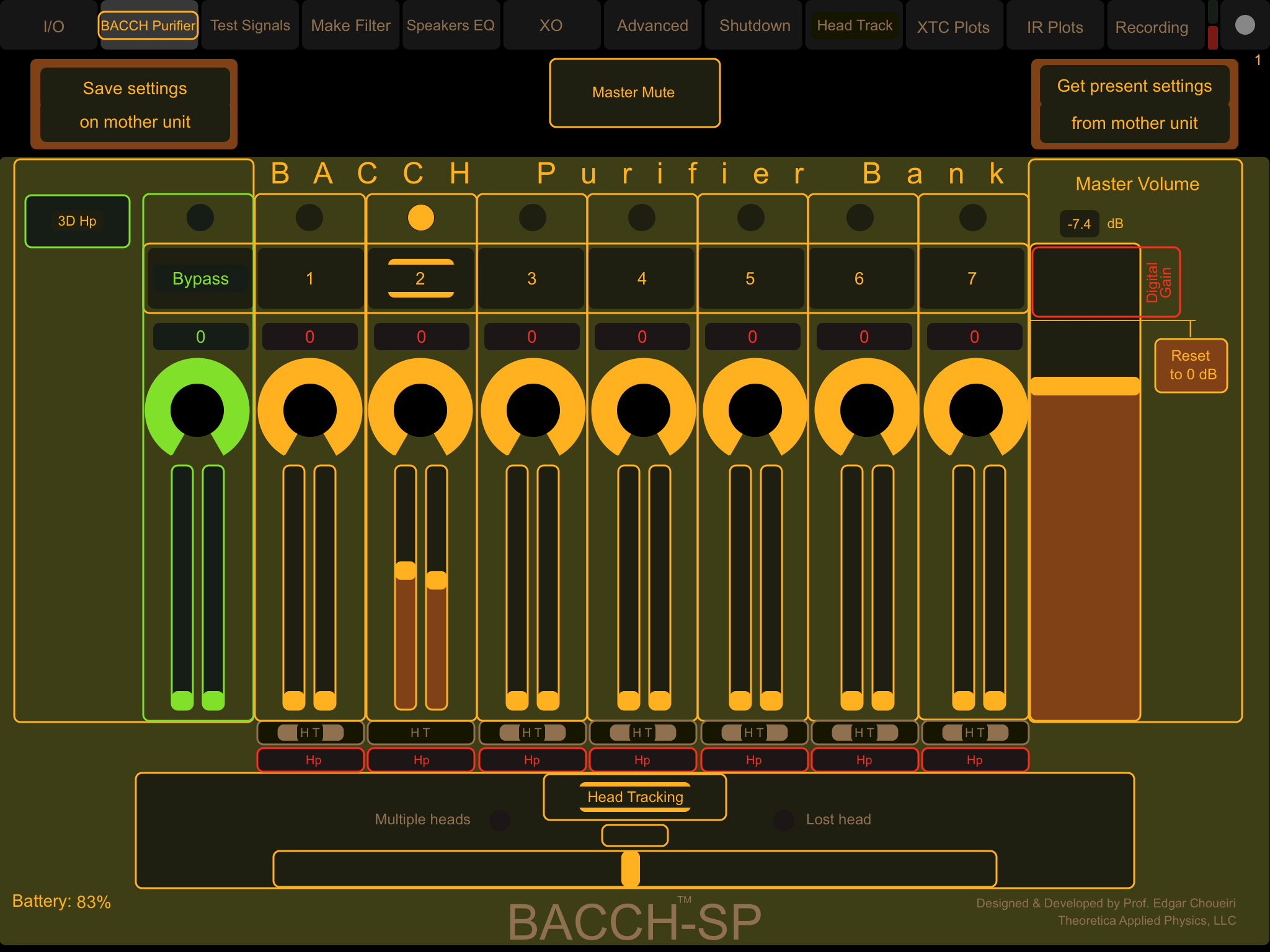Open the Advanced tab

coord(652,26)
